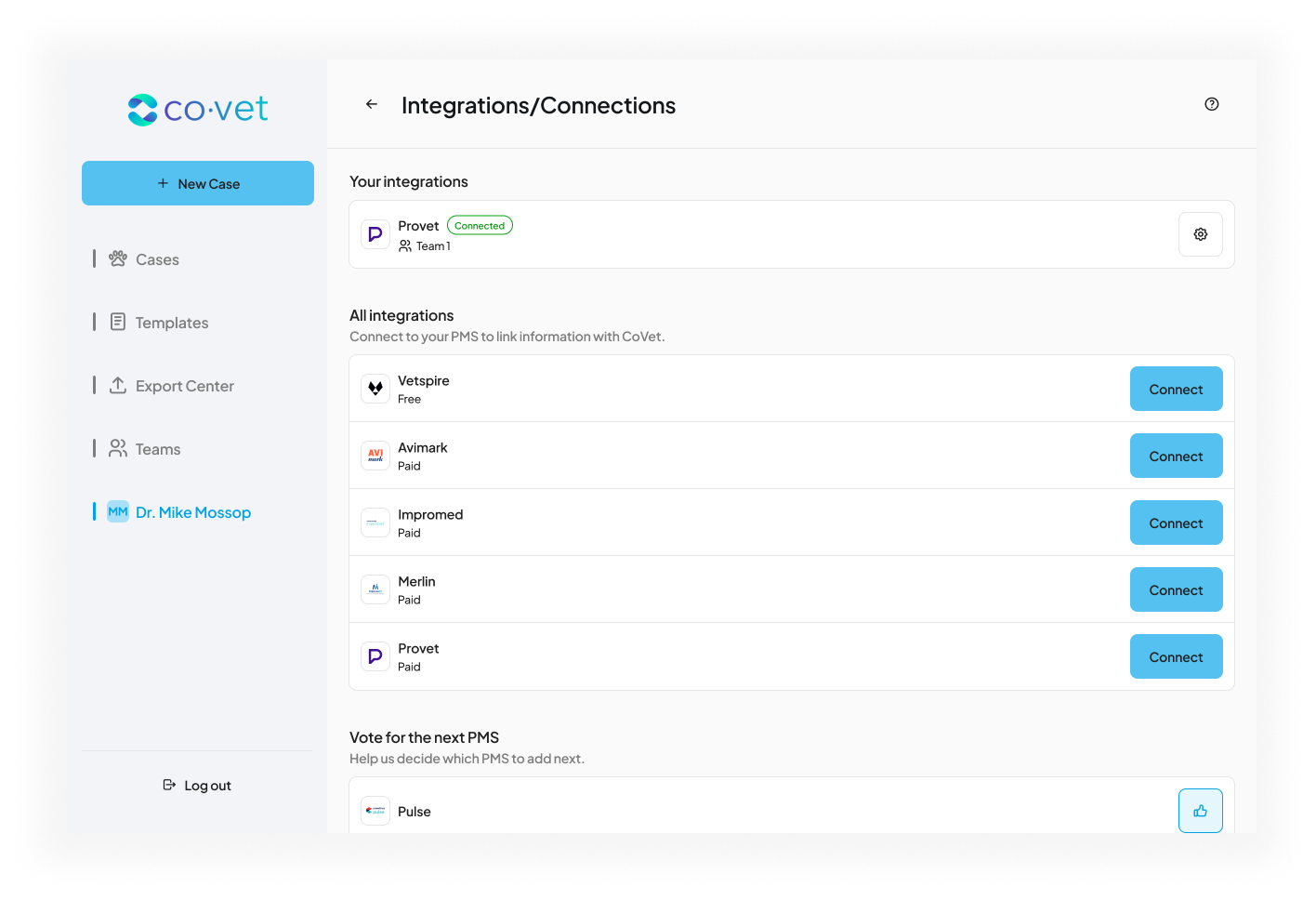Image resolution: width=1316 pixels, height=900 pixels.
Task: Click the 'Impromed' name text
Action: (430, 514)
